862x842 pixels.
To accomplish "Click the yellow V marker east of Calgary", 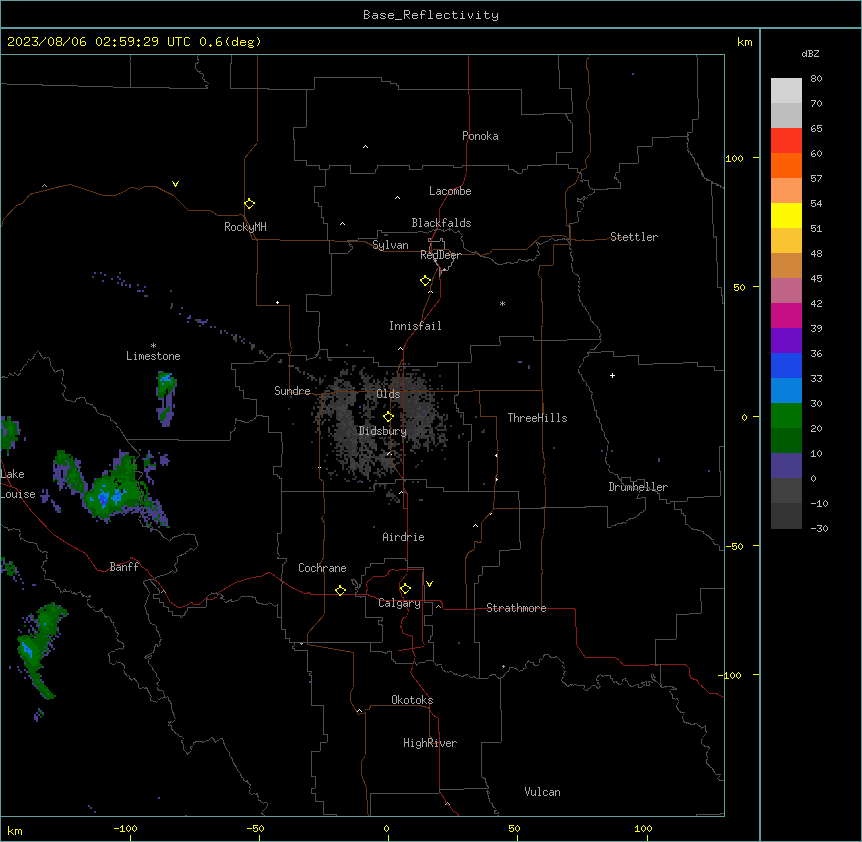I will 429,584.
